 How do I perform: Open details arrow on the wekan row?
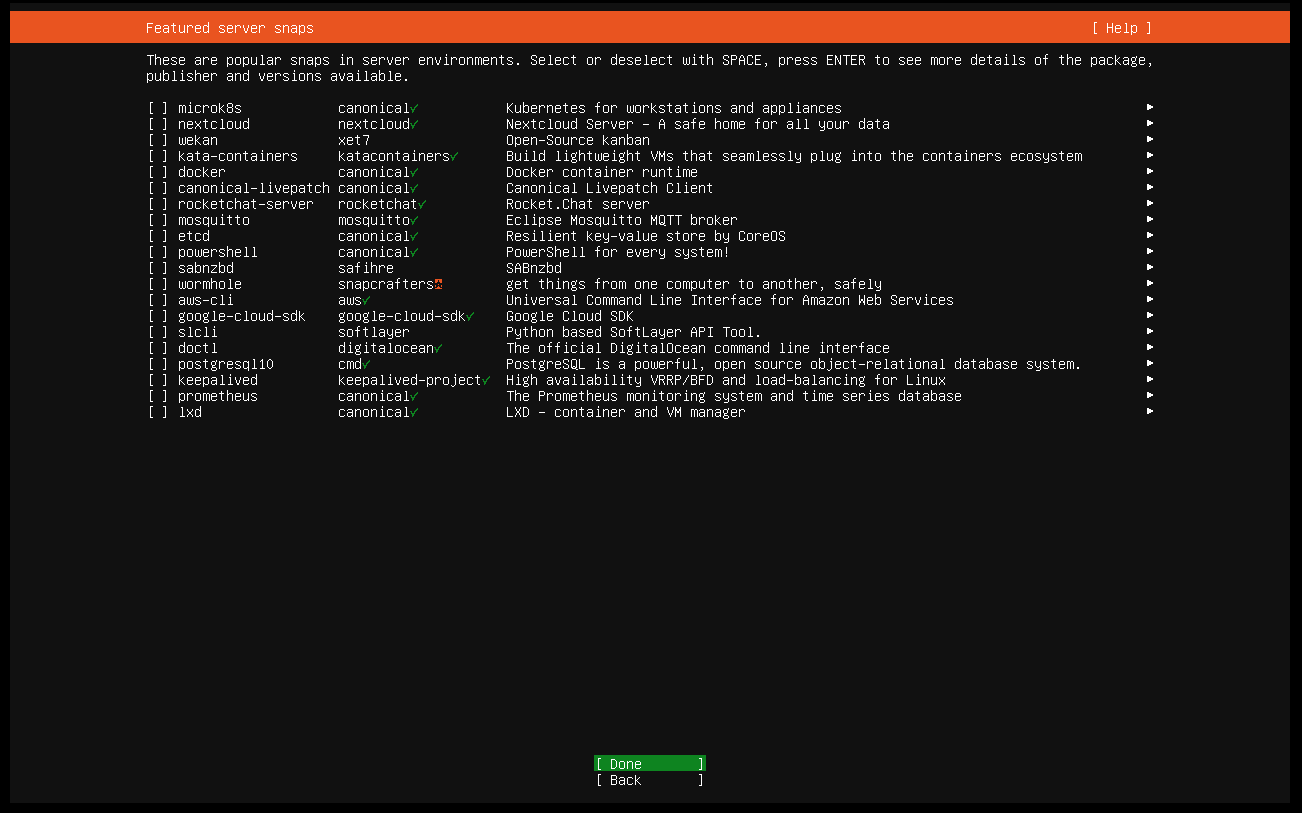pos(1150,140)
